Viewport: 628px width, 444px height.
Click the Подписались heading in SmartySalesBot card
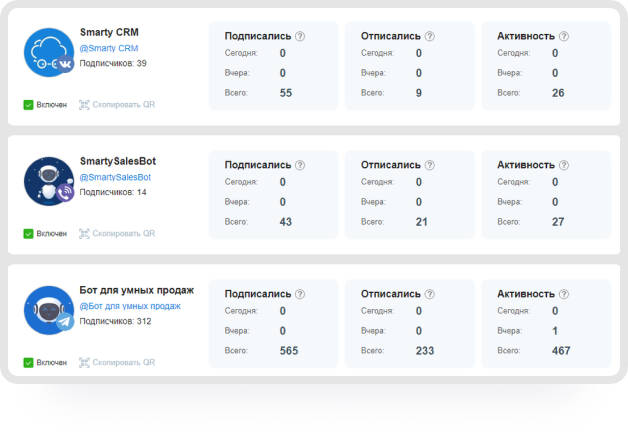(258, 165)
